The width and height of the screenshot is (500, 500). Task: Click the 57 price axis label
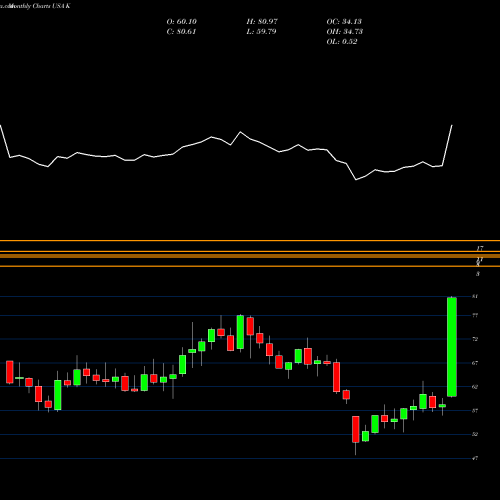475,411
